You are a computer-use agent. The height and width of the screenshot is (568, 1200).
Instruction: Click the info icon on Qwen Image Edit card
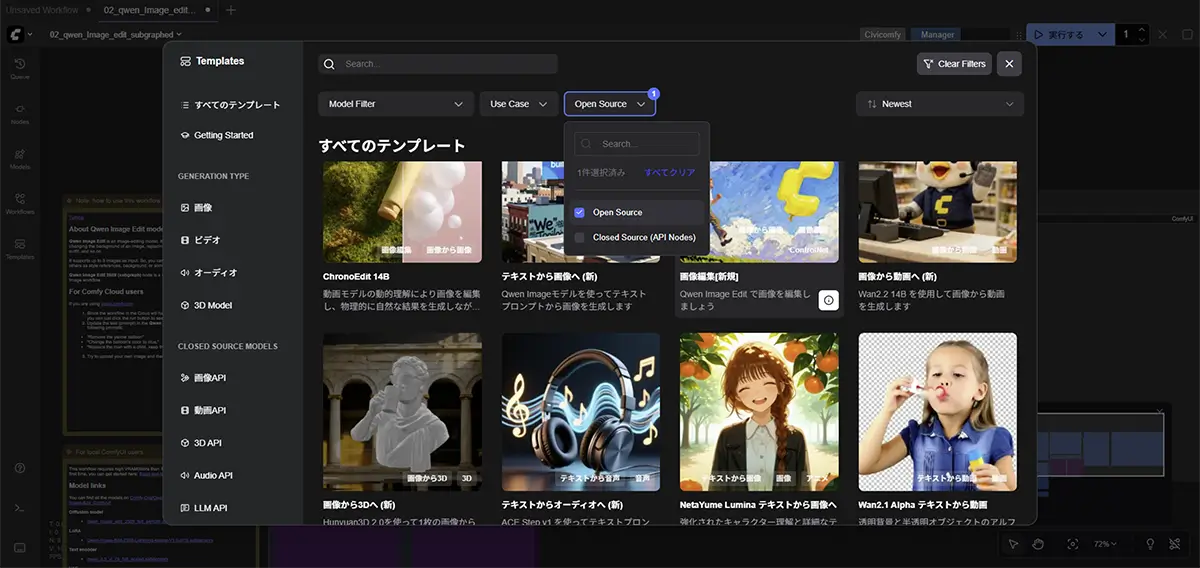pyautogui.click(x=827, y=301)
